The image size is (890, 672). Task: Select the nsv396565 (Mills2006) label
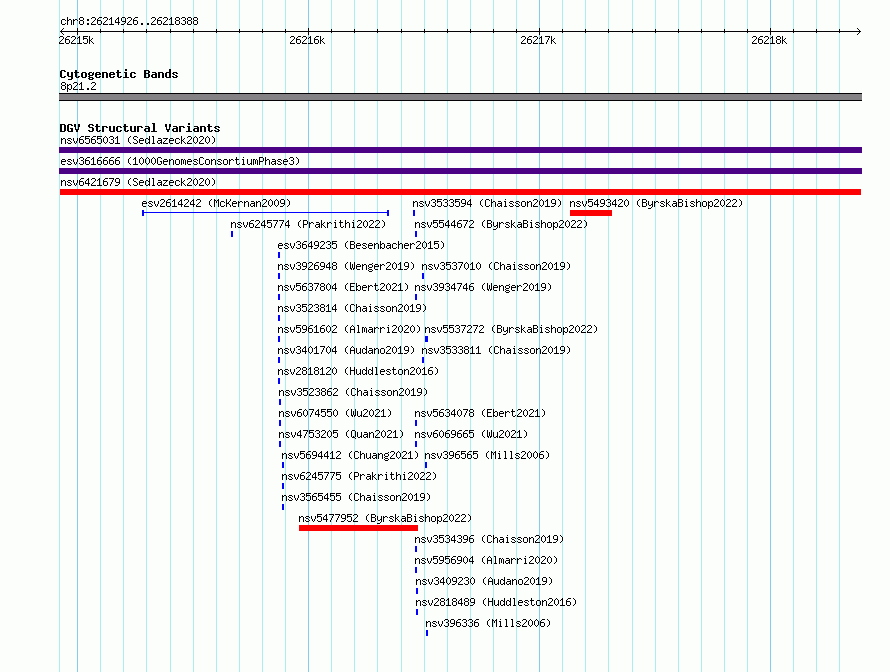[x=487, y=455]
